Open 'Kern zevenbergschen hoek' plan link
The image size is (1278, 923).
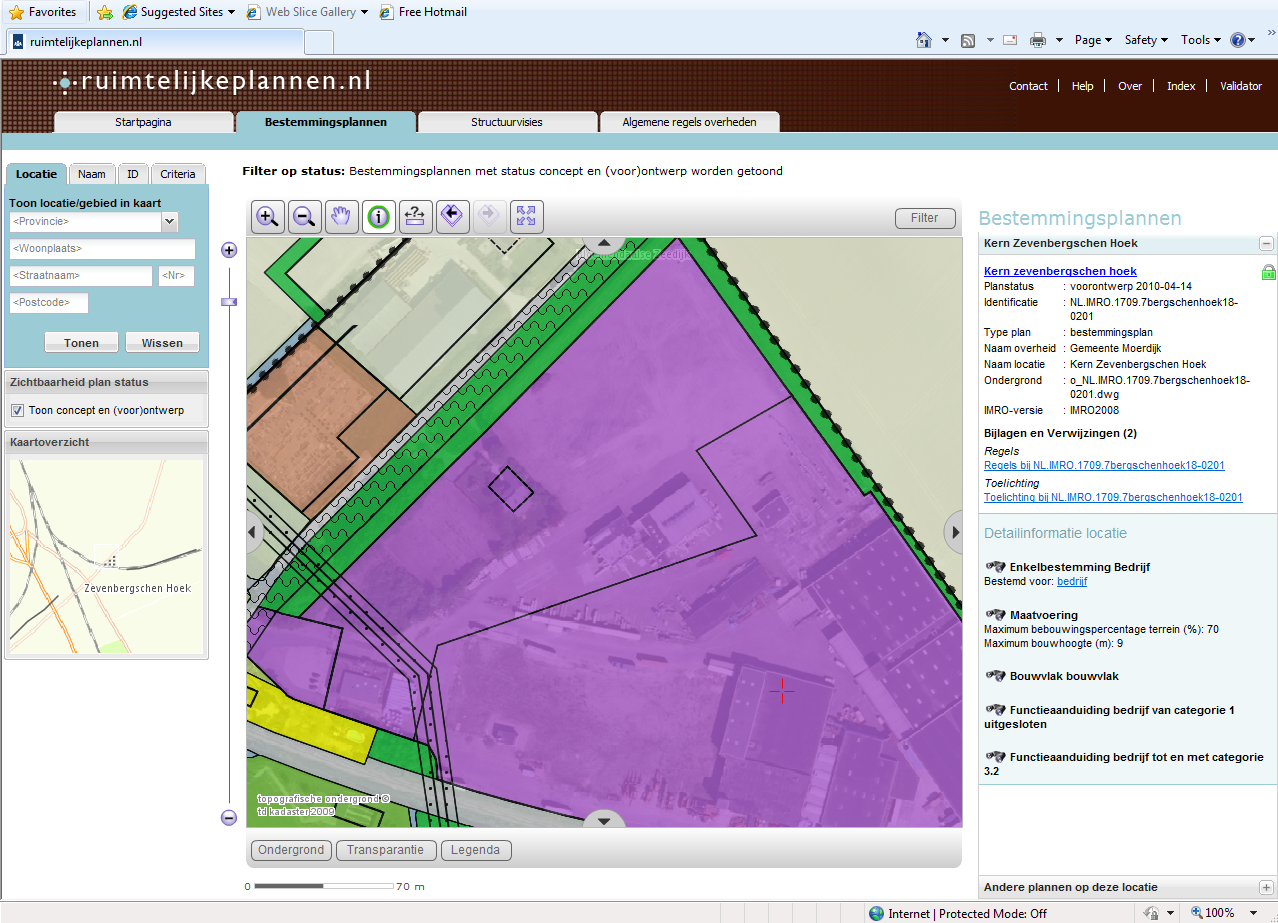tap(1060, 271)
